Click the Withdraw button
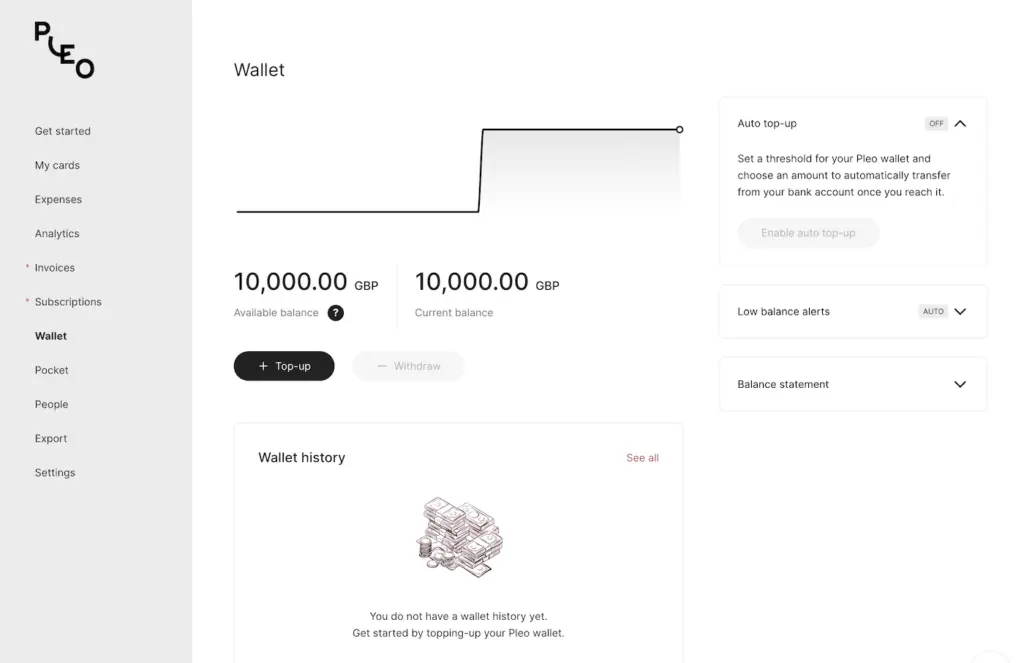Image resolution: width=1024 pixels, height=663 pixels. point(409,366)
